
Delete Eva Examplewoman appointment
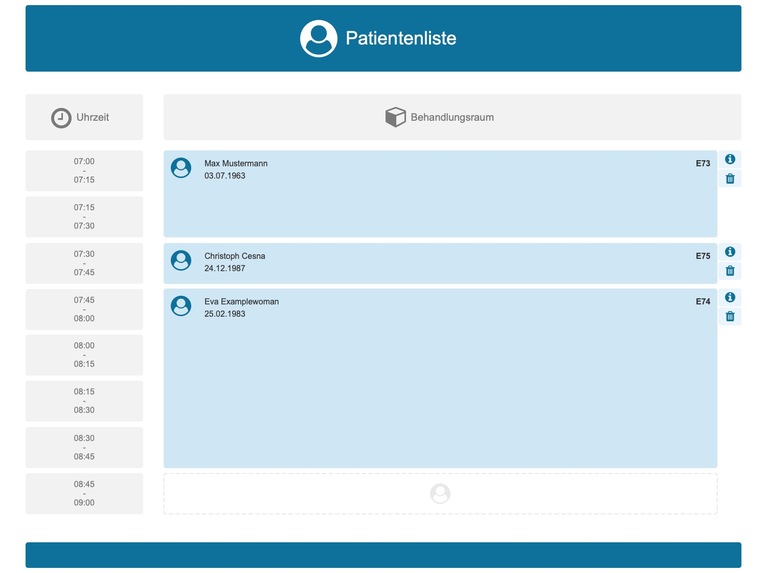click(730, 317)
